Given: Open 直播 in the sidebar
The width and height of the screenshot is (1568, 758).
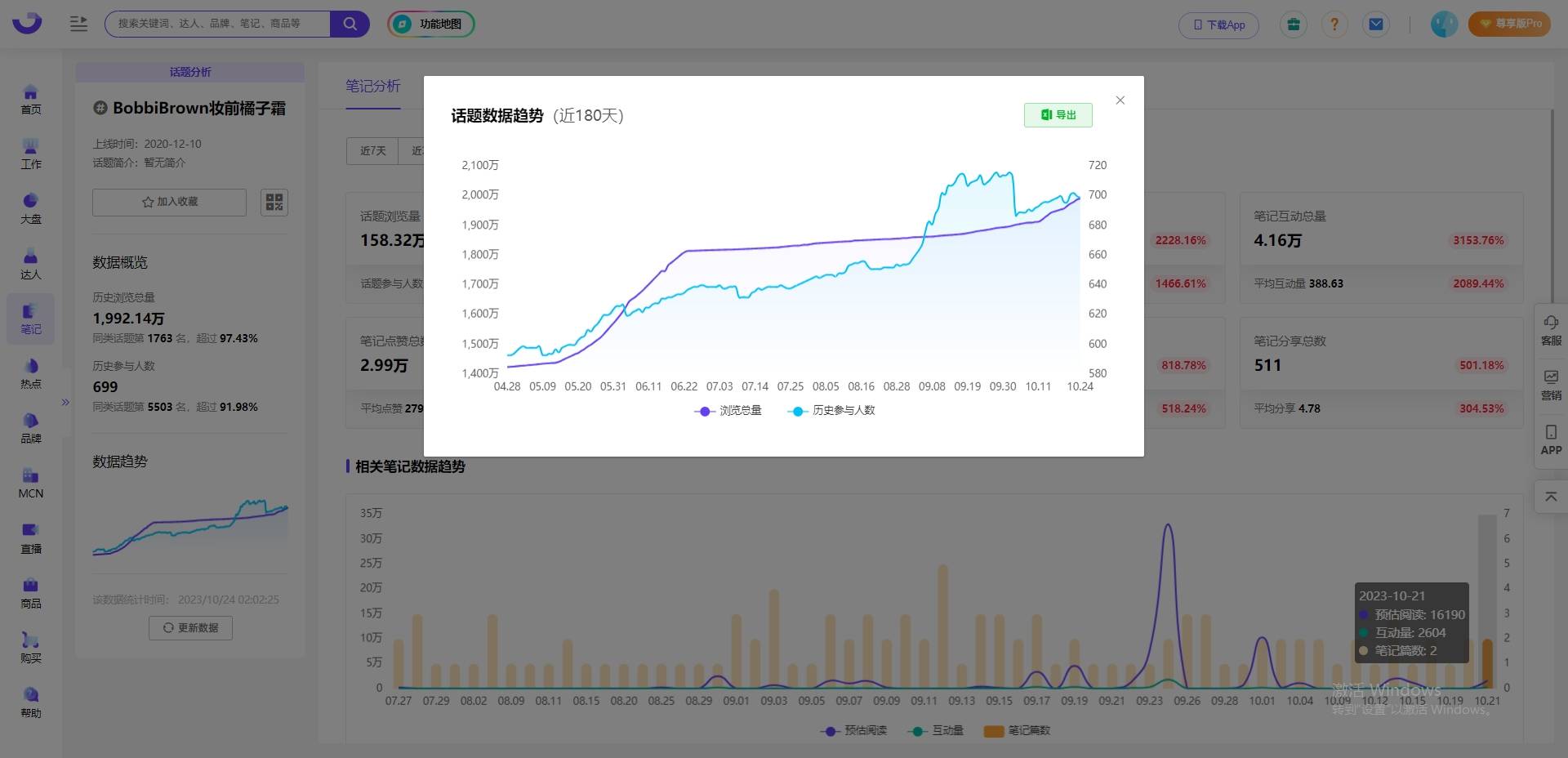Looking at the screenshot, I should [x=31, y=538].
